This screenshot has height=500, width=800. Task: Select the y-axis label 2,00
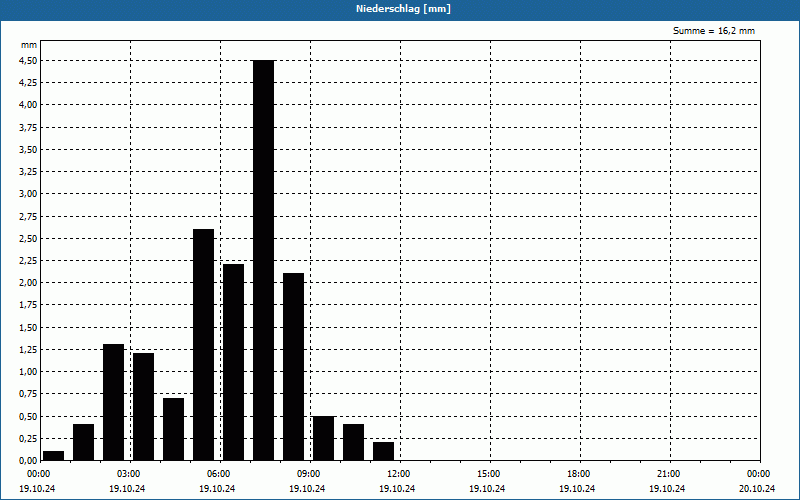tap(28, 283)
